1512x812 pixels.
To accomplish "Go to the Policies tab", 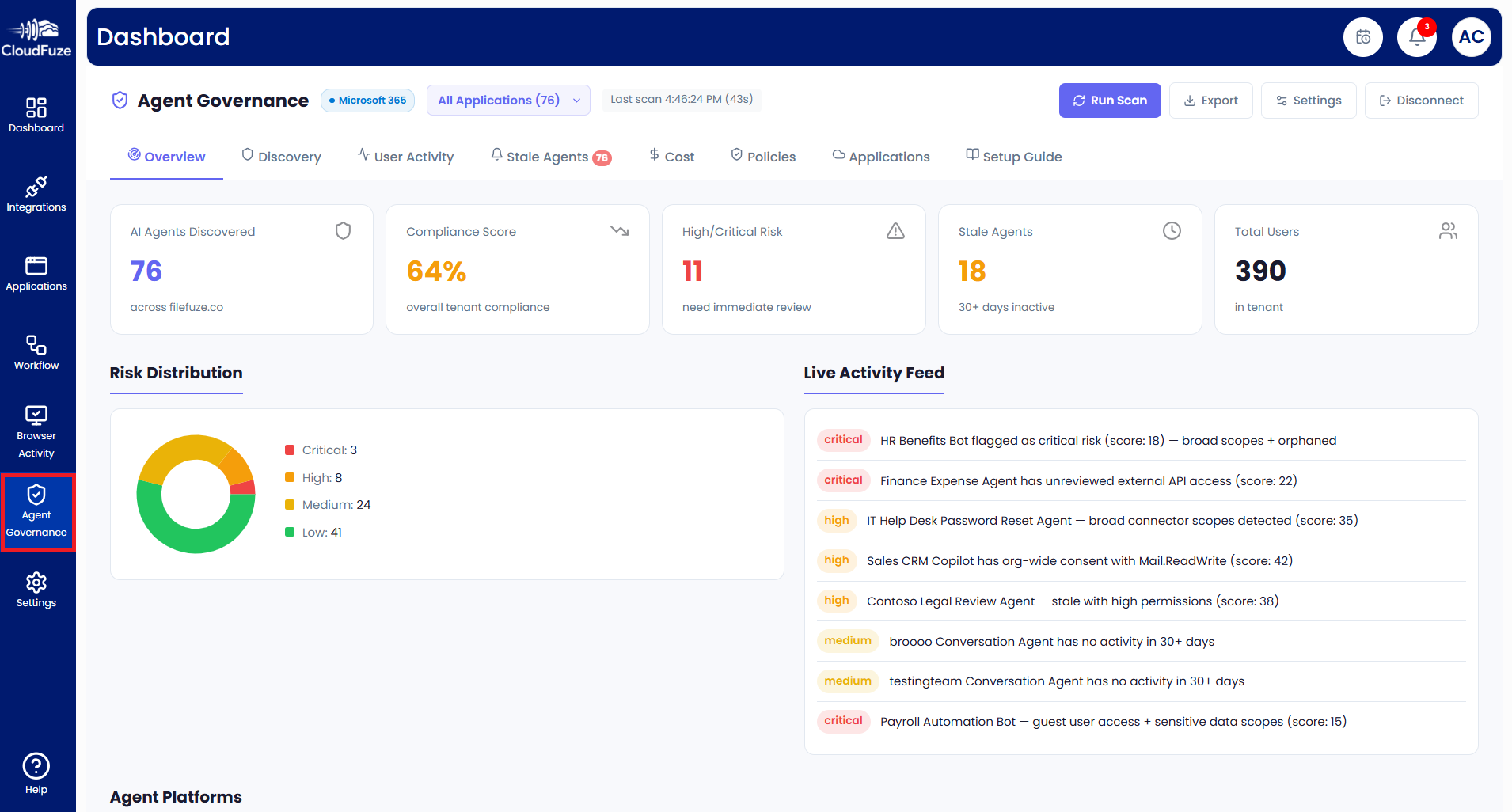I will coord(763,157).
